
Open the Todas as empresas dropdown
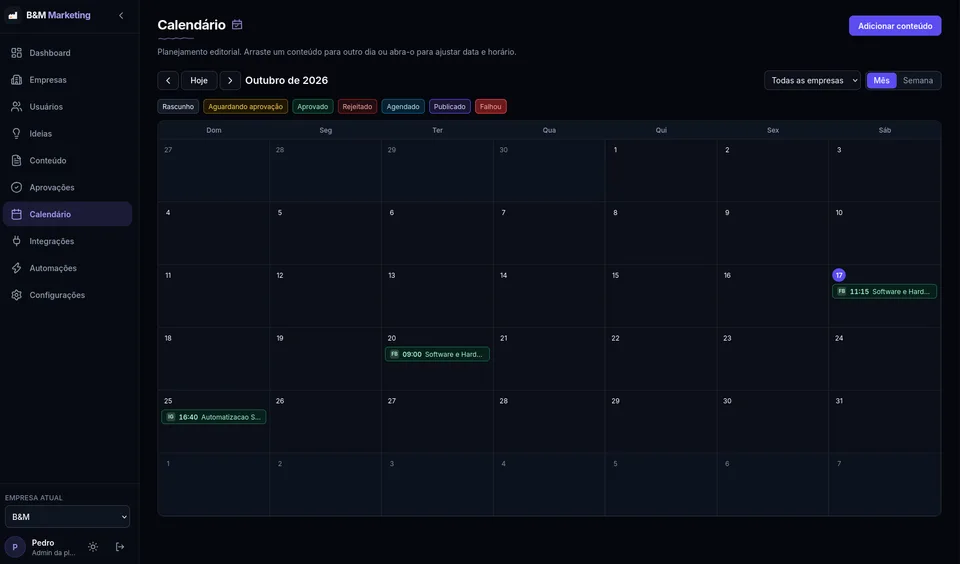[812, 80]
